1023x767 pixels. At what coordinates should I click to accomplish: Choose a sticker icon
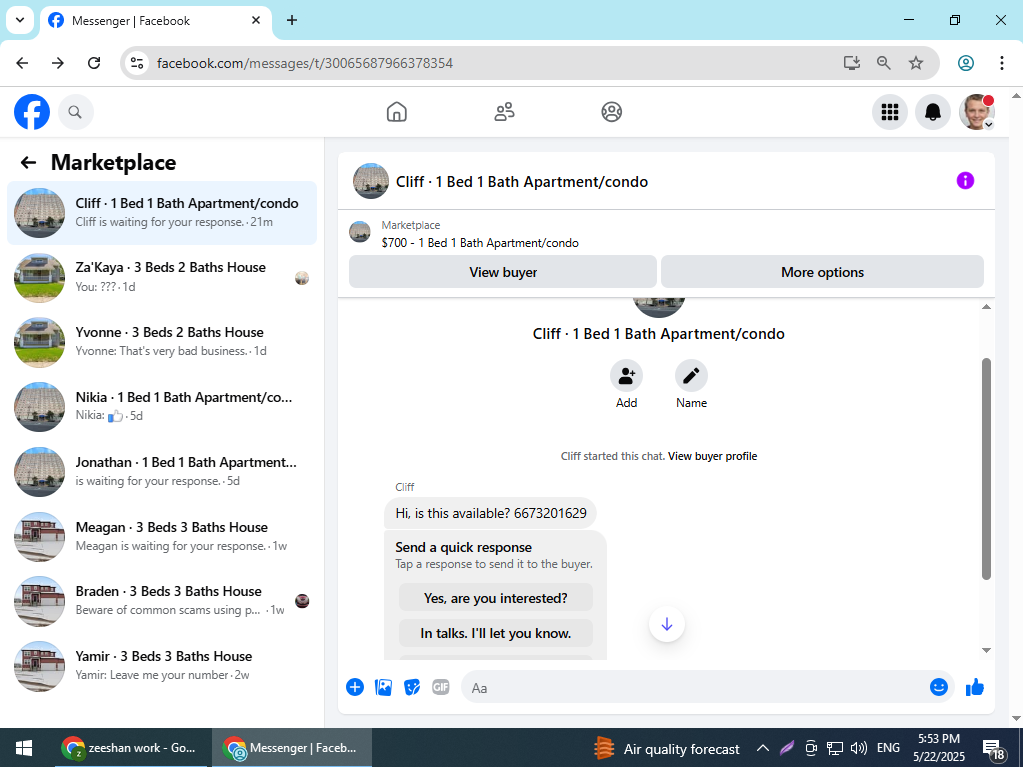coord(412,687)
